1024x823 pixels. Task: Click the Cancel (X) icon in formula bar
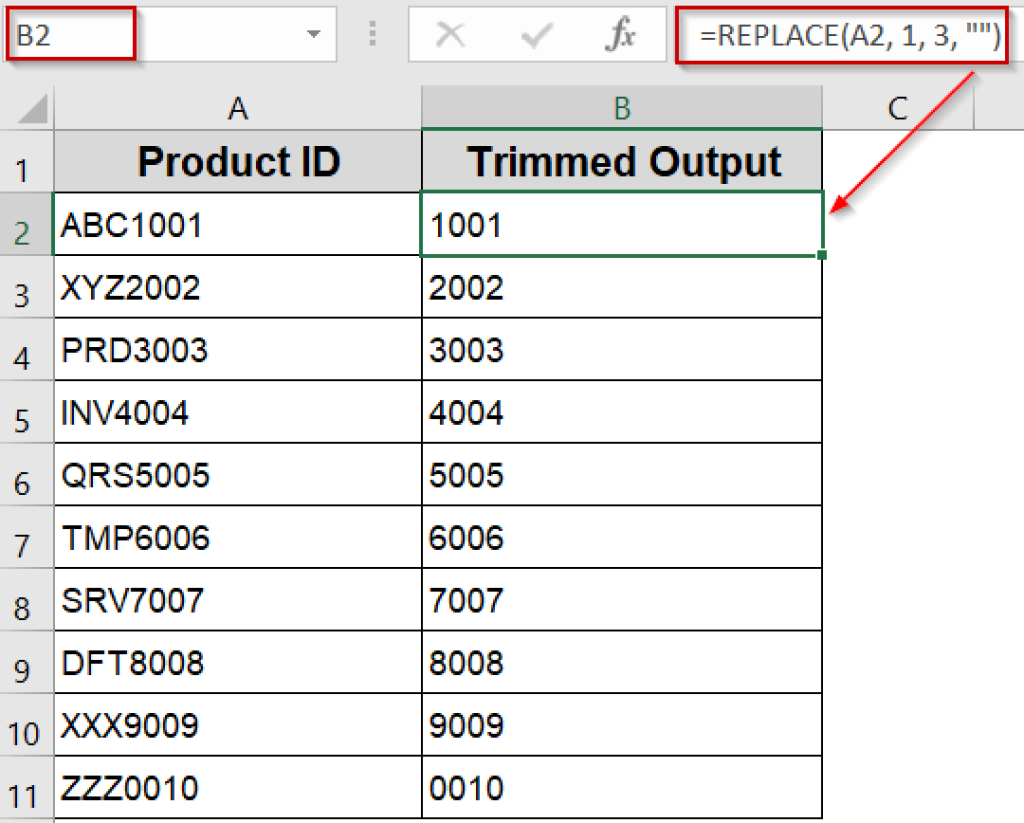451,34
